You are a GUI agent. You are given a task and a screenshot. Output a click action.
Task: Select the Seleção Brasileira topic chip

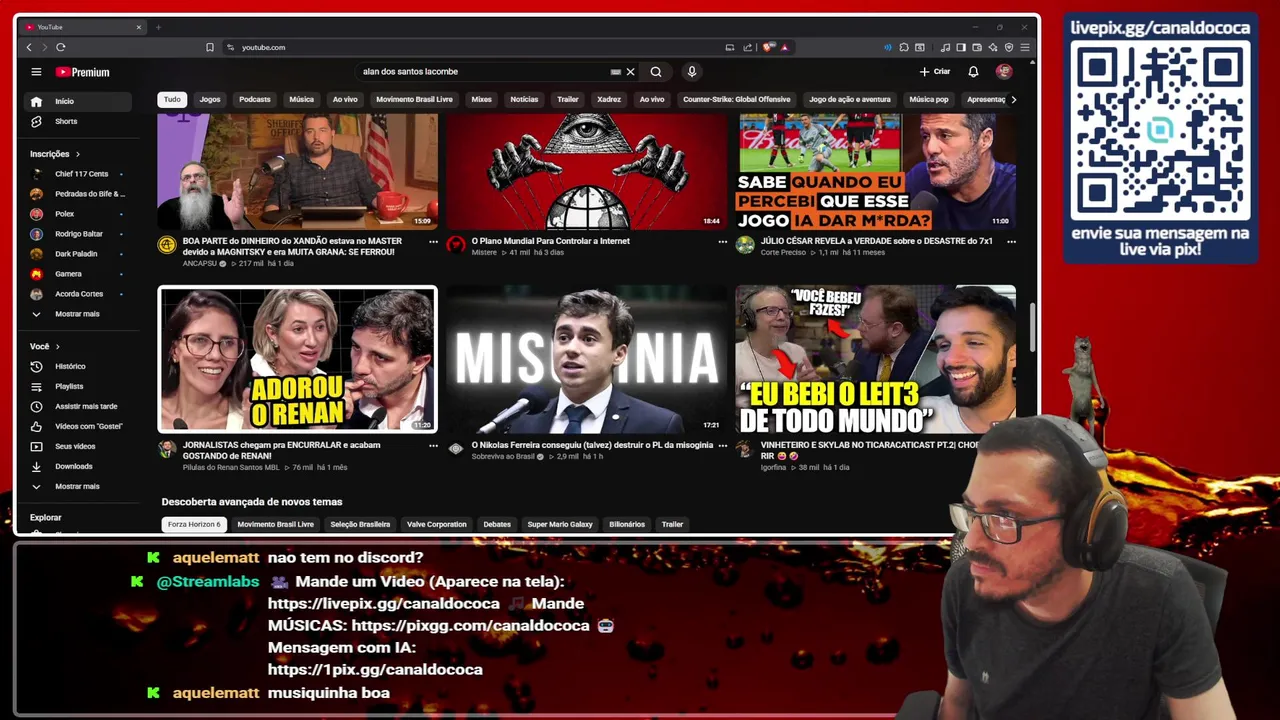[360, 524]
